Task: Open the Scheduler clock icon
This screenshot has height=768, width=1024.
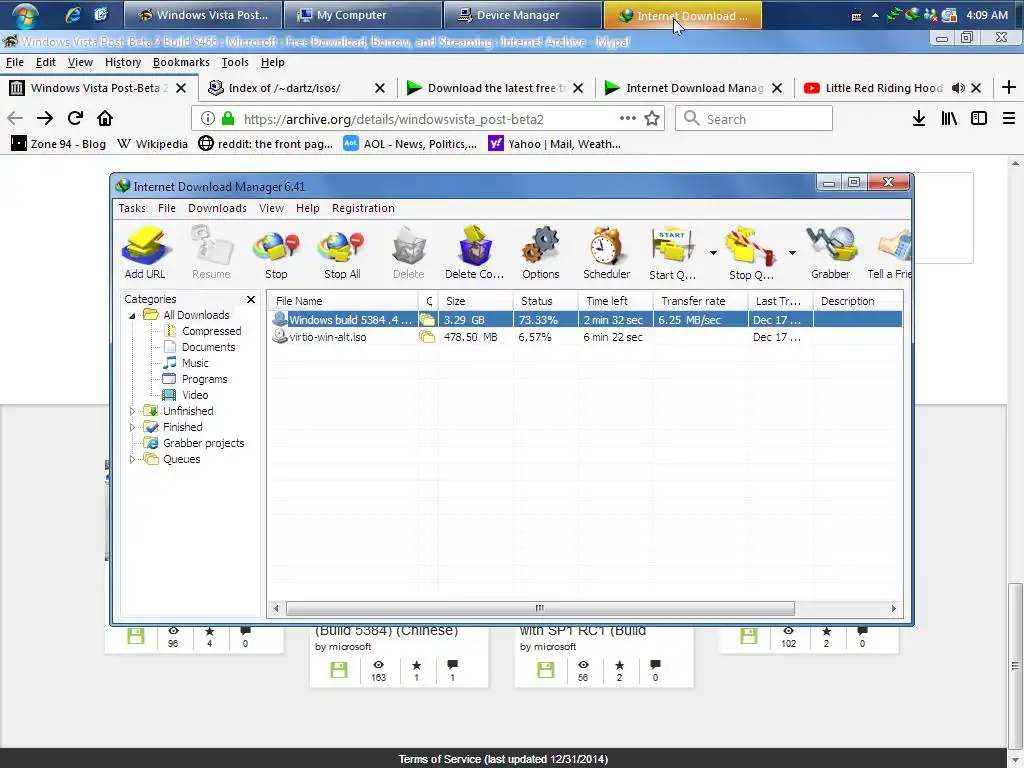Action: pyautogui.click(x=607, y=253)
